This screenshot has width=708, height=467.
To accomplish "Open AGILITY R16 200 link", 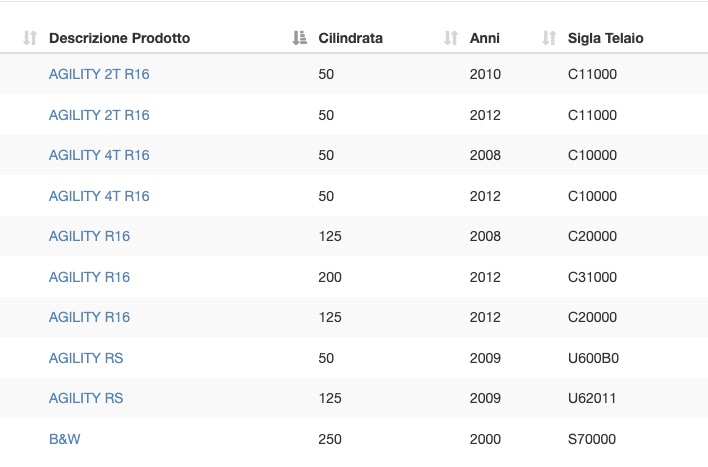I will click(x=89, y=277).
